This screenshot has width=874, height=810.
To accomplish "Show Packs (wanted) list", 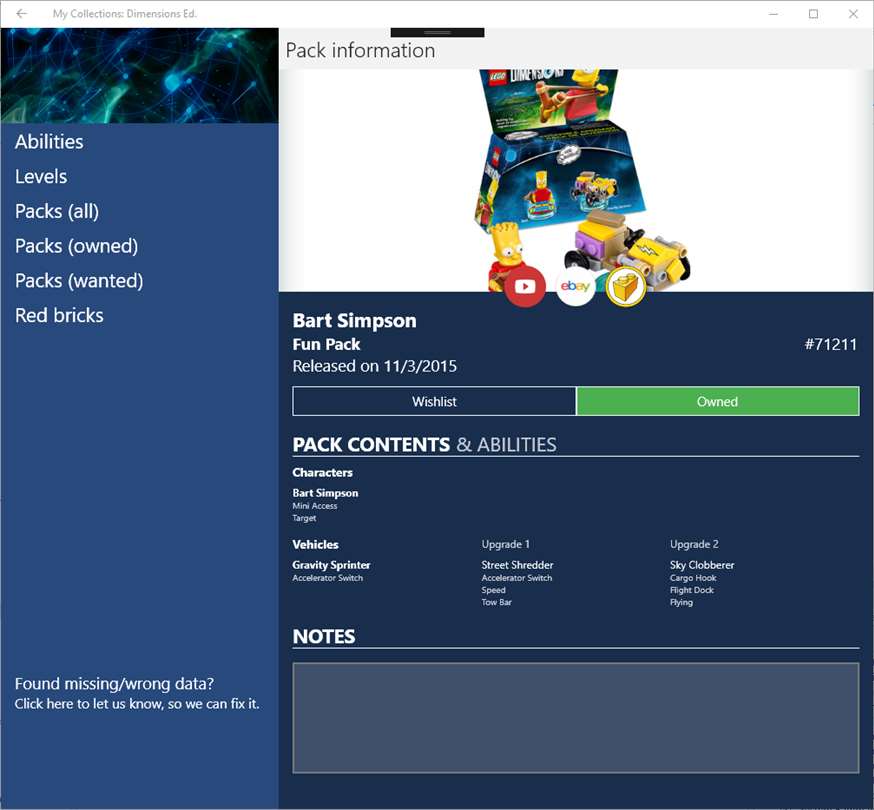I will pos(79,280).
